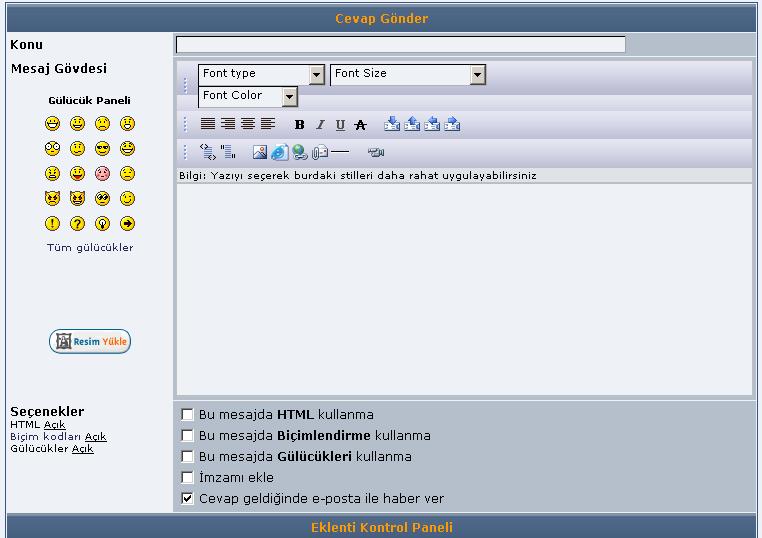The width and height of the screenshot is (762, 538).
Task: Insert an image with the picture icon
Action: 259,153
